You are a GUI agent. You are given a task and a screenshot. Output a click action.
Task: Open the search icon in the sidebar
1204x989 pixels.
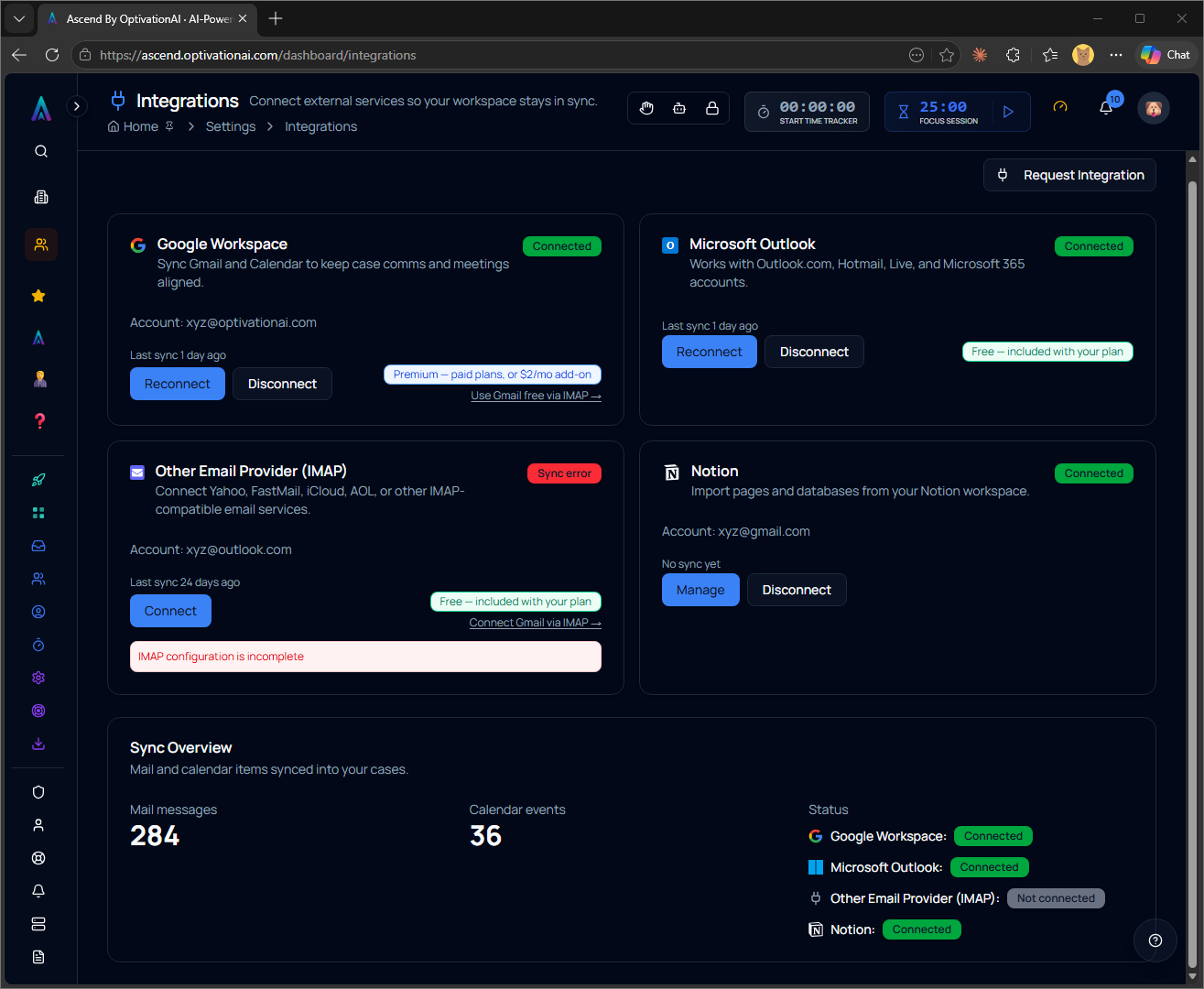click(40, 151)
